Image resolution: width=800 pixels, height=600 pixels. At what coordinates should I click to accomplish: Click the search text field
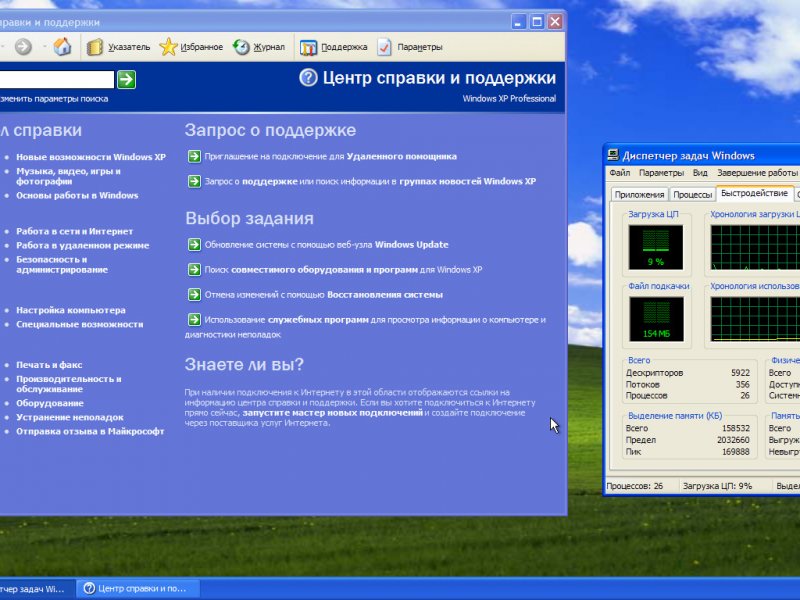[x=56, y=80]
